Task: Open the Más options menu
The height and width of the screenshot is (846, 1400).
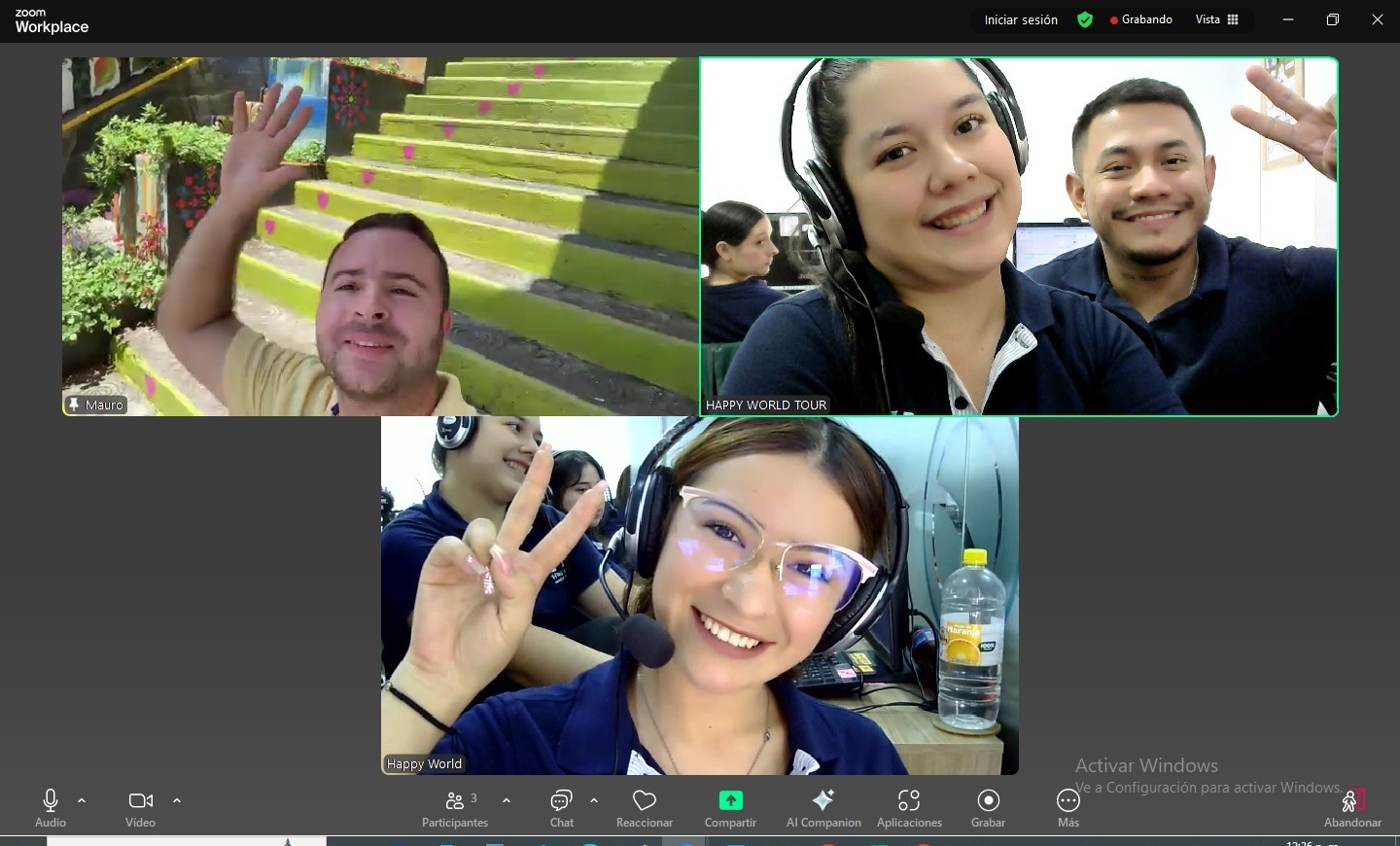Action: click(1067, 801)
